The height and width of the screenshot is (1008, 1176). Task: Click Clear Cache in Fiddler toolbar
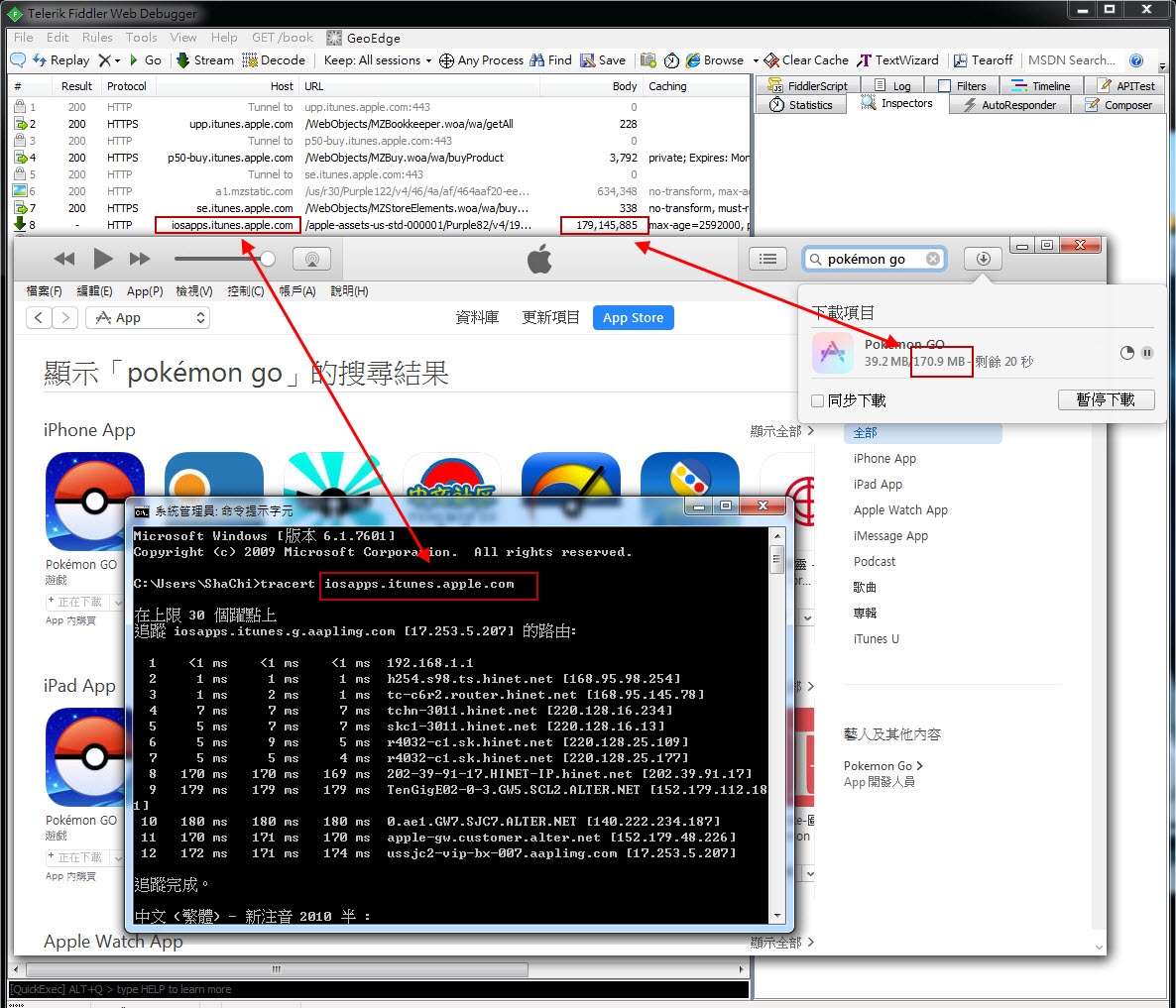806,59
